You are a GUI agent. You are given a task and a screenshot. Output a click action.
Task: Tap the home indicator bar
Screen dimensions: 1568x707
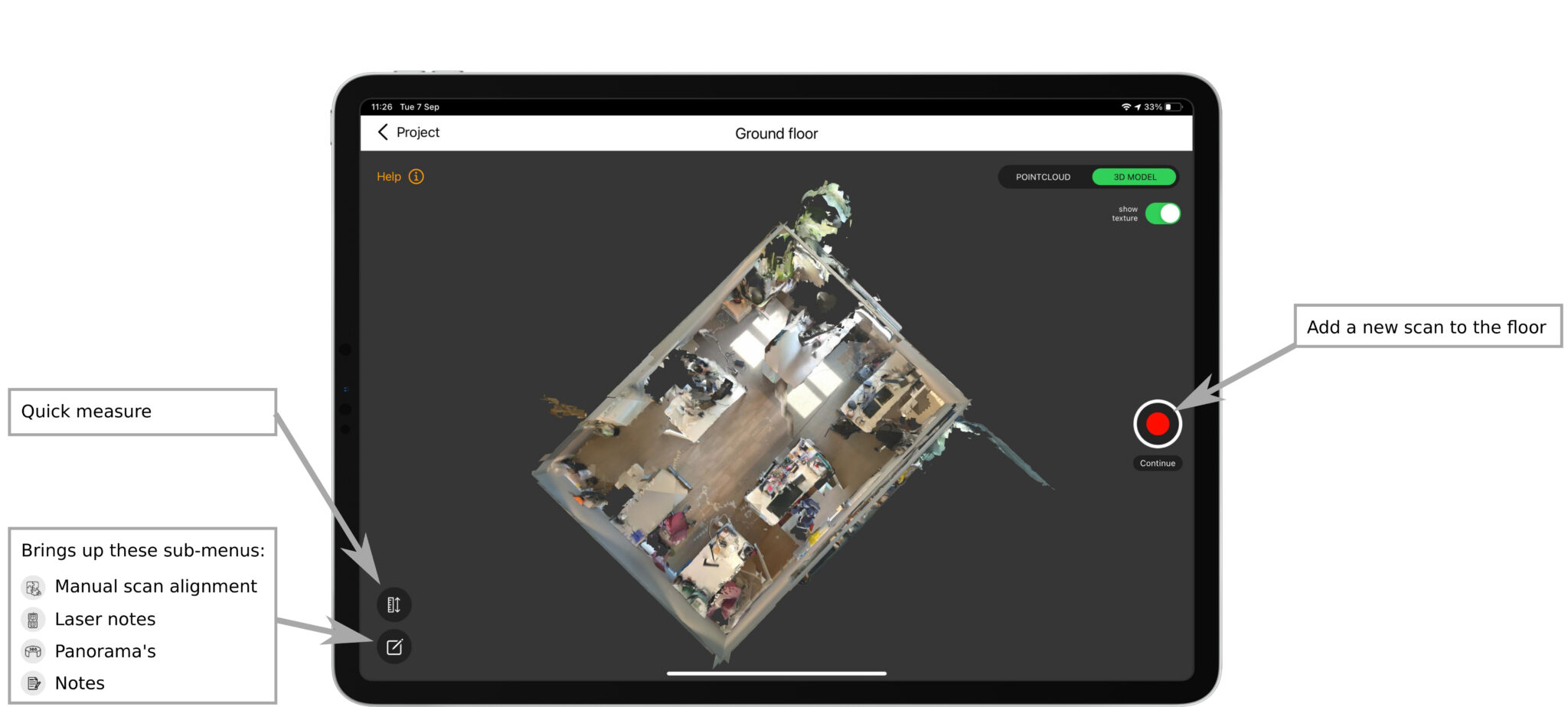(x=776, y=673)
